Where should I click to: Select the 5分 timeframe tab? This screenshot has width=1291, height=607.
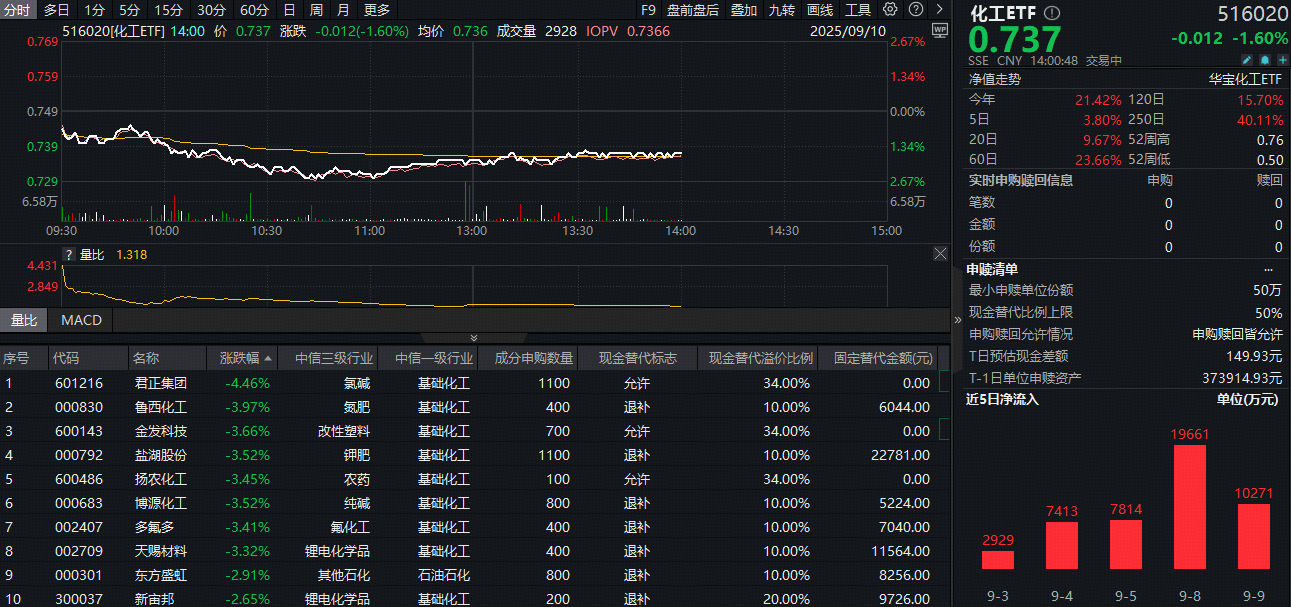click(x=129, y=10)
